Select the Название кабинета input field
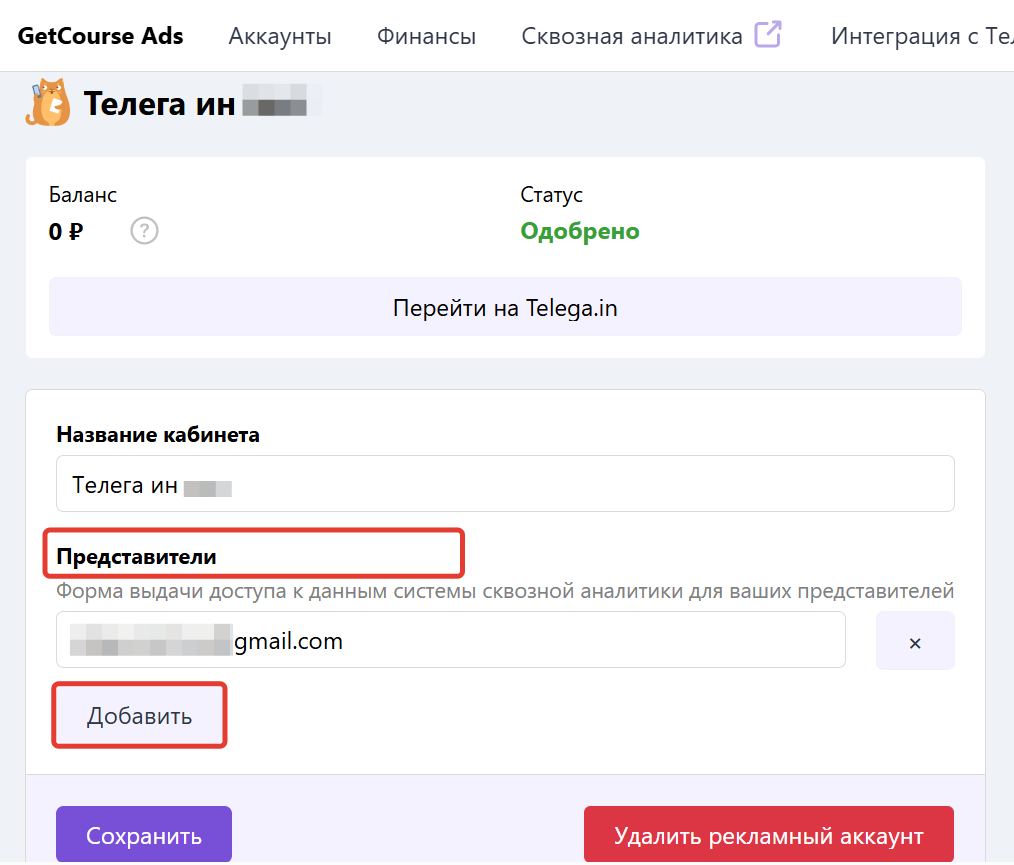The image size is (1014, 865). coord(505,483)
